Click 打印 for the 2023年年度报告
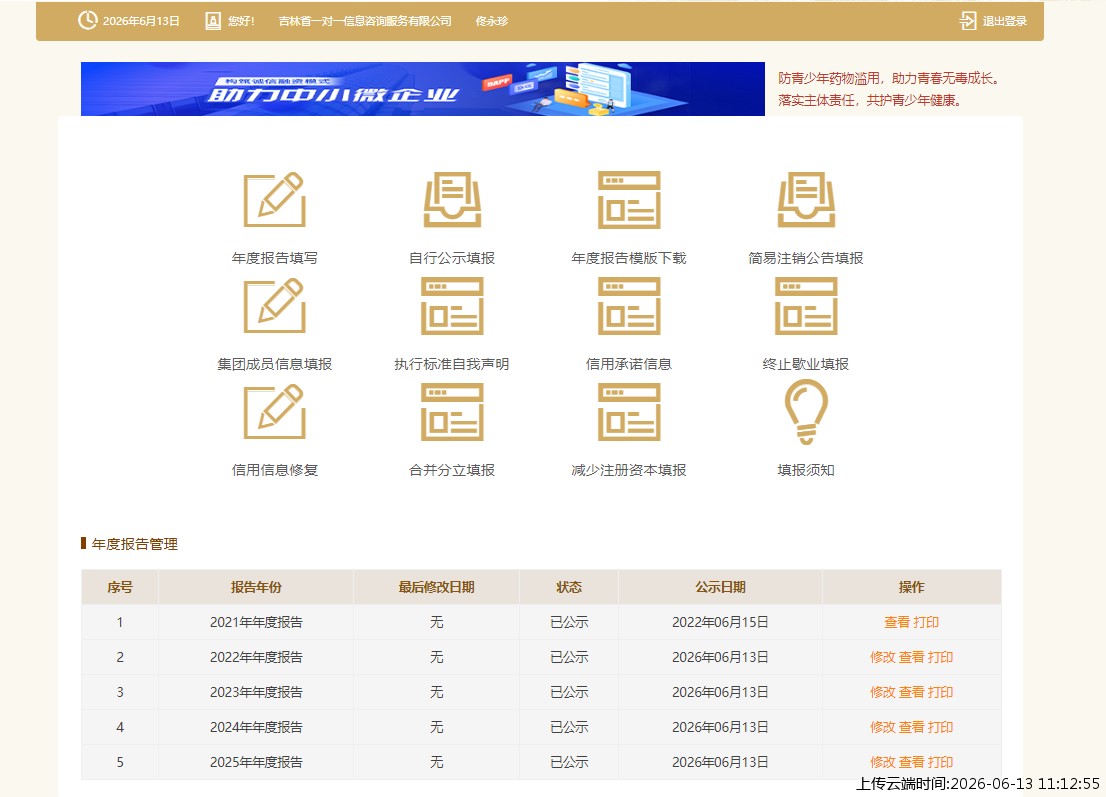1106x797 pixels. tap(940, 692)
